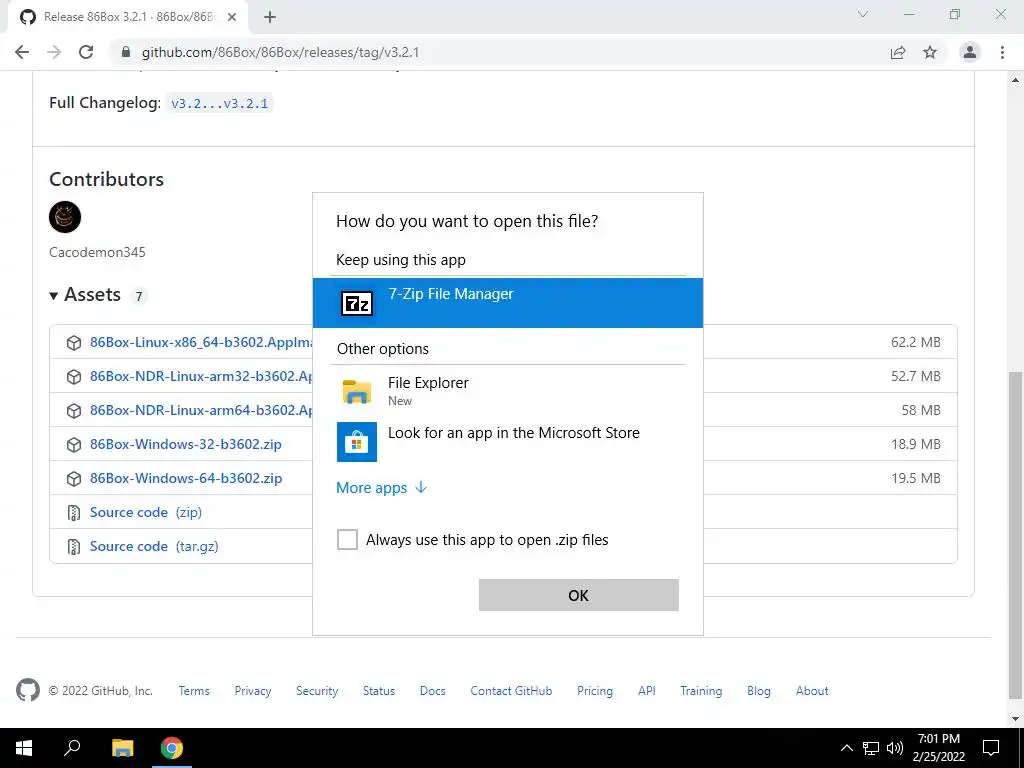
Task: Open the Cacodemon345 profile link
Action: (x=97, y=252)
